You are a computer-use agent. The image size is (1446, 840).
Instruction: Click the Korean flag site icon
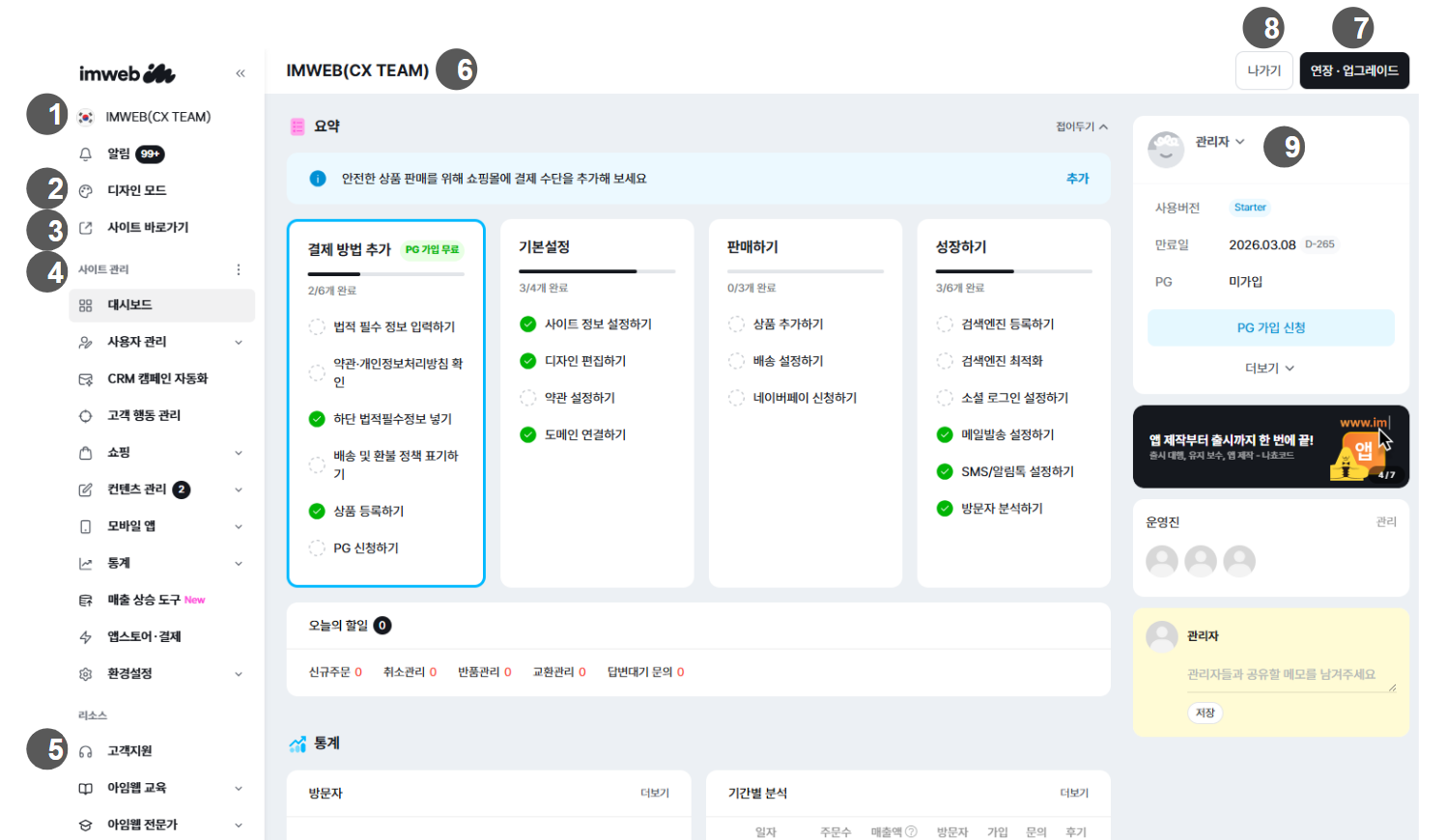(x=86, y=117)
